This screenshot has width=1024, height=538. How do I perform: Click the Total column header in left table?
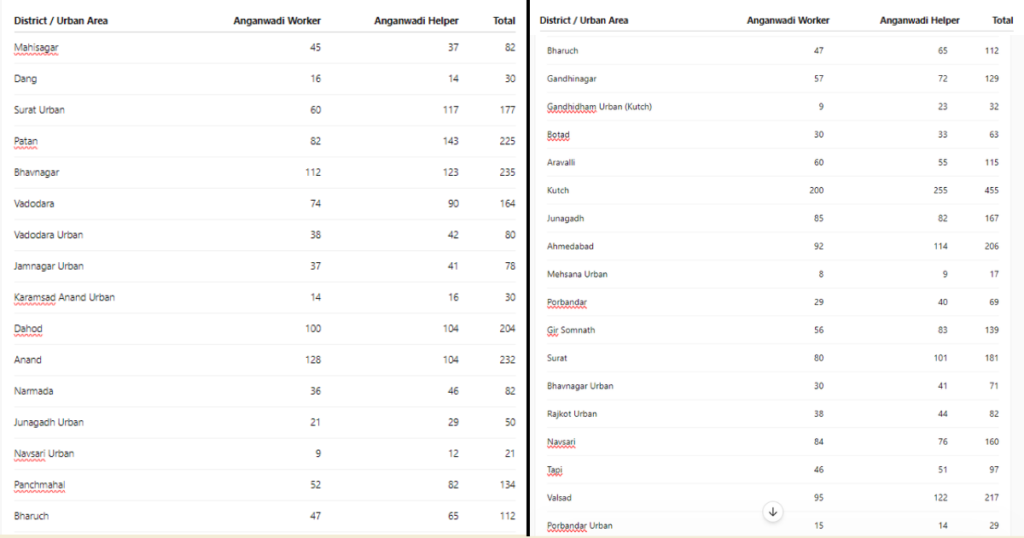coord(504,21)
